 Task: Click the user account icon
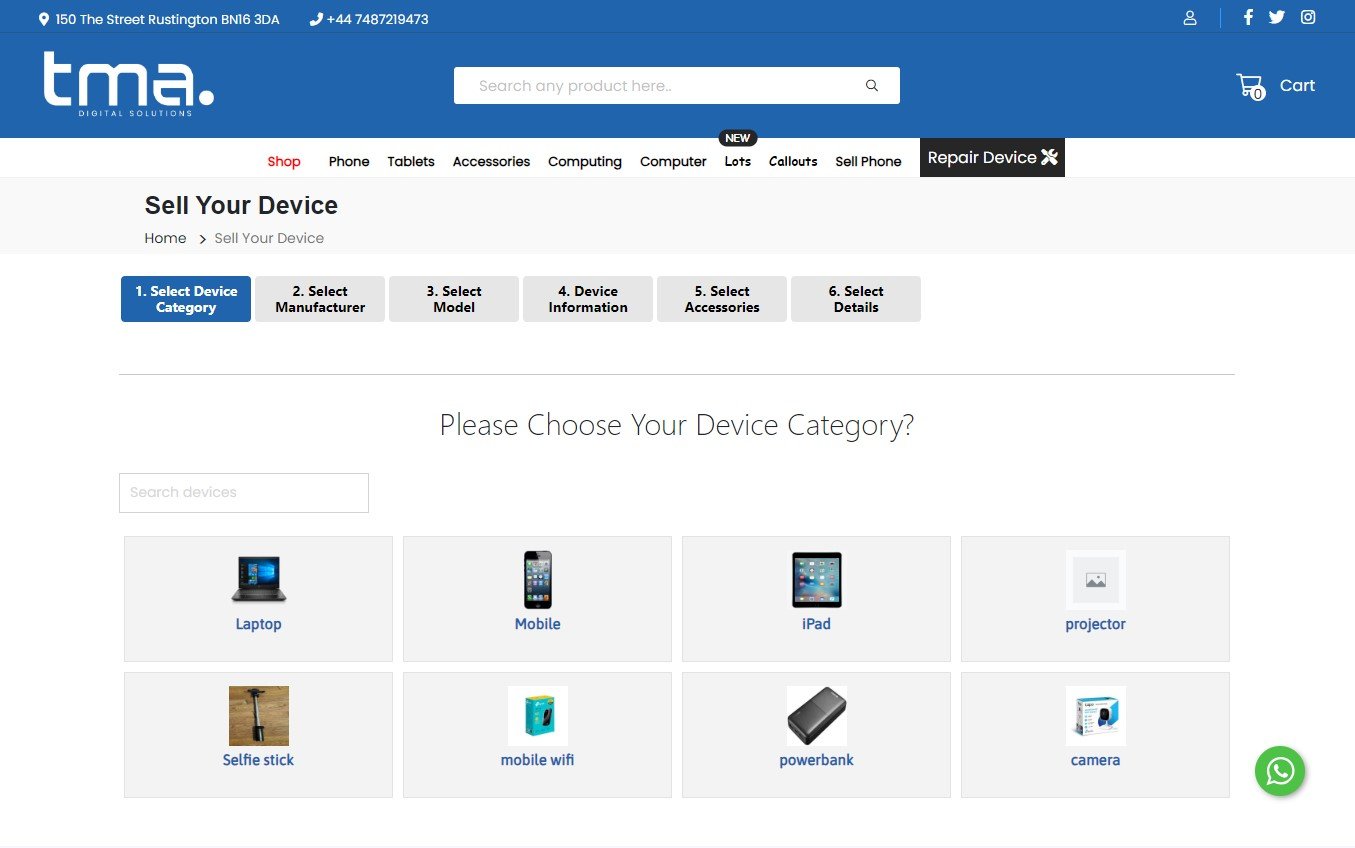[1190, 18]
